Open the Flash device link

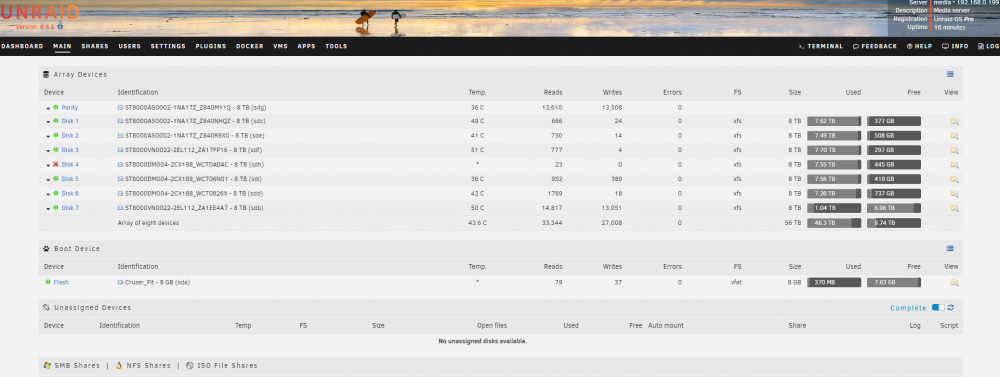[x=61, y=283]
